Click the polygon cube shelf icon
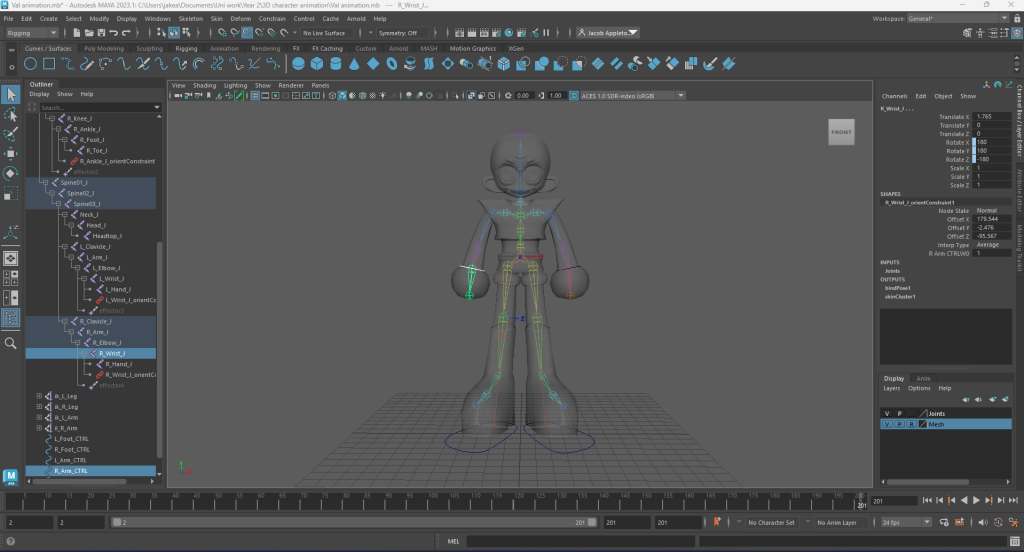 tap(317, 64)
